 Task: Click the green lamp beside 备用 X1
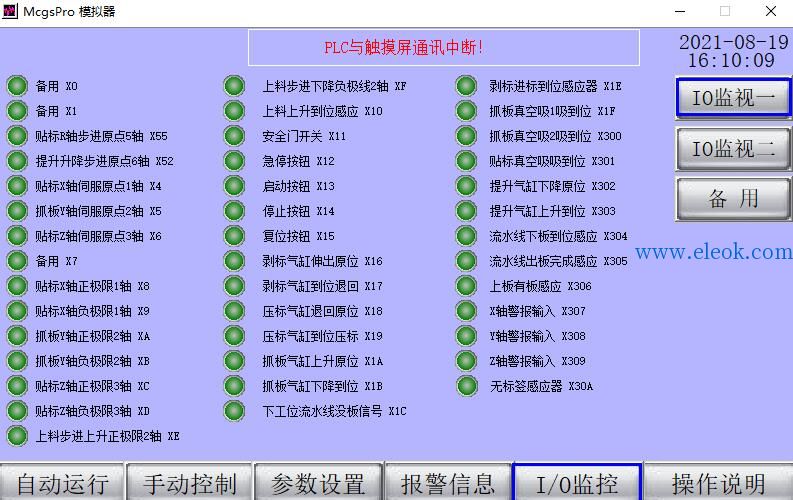tap(17, 111)
